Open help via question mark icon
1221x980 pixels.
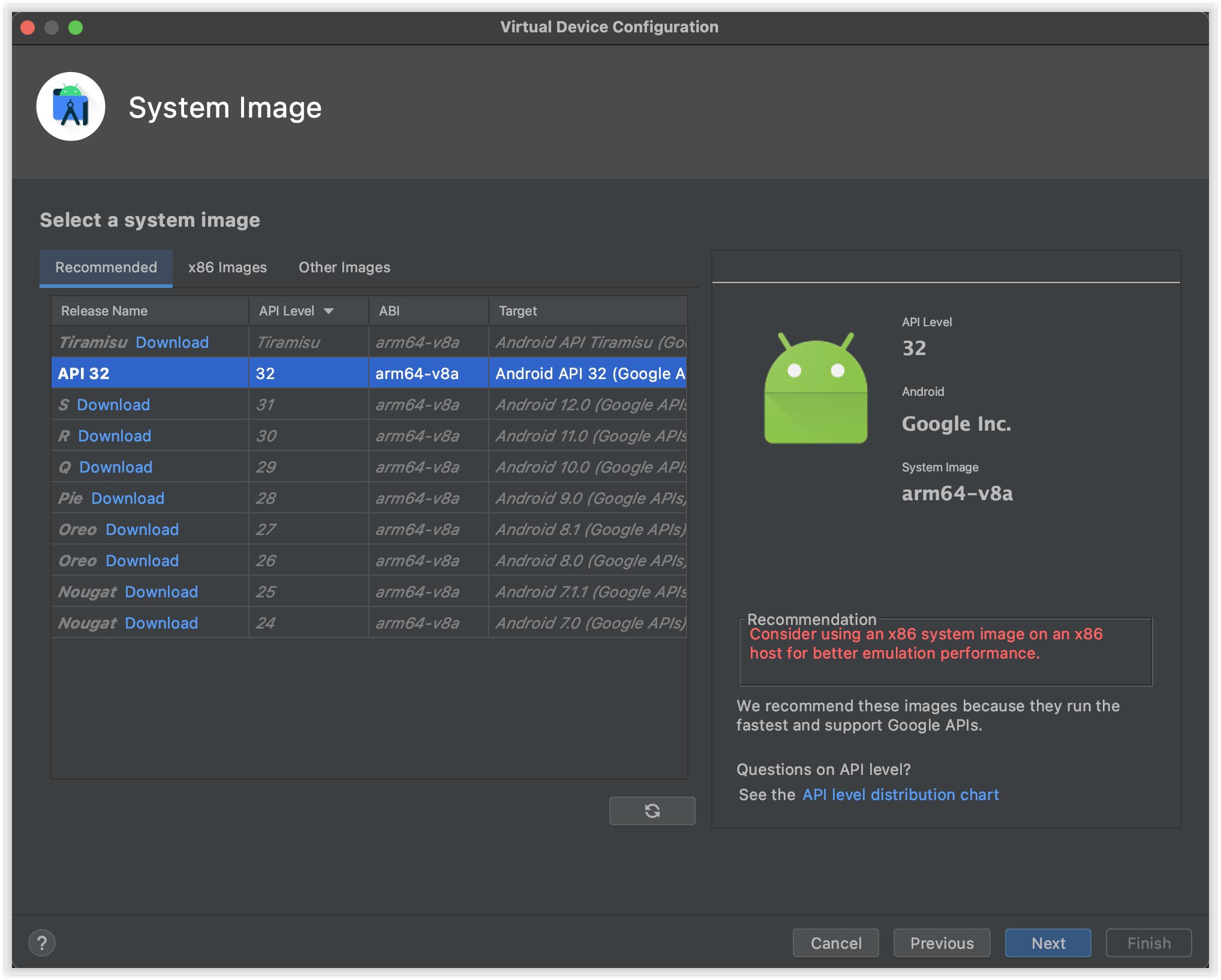(x=42, y=943)
